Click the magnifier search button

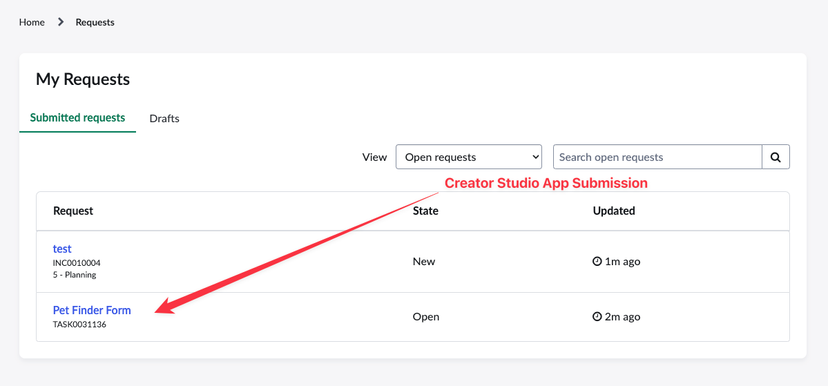(776, 157)
